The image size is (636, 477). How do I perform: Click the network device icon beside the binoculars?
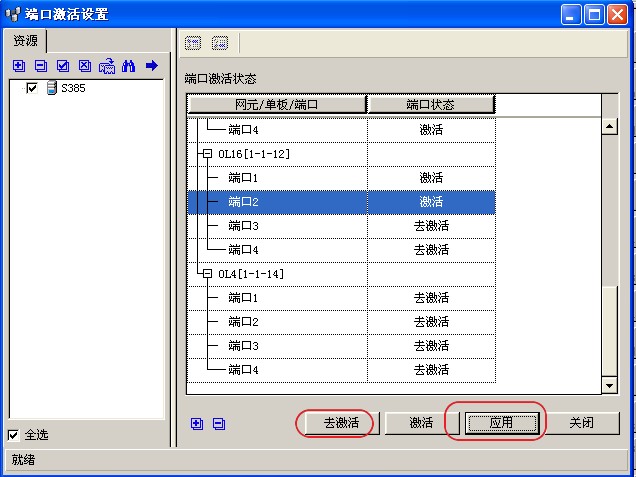coord(106,66)
